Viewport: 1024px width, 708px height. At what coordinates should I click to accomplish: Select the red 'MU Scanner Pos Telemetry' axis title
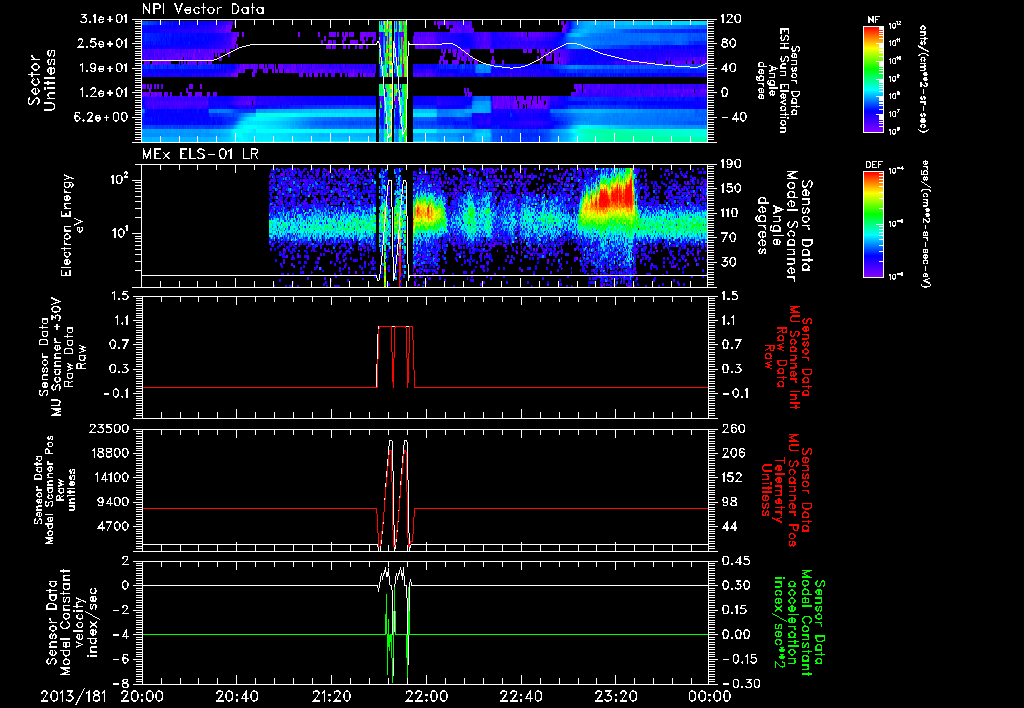click(x=786, y=490)
